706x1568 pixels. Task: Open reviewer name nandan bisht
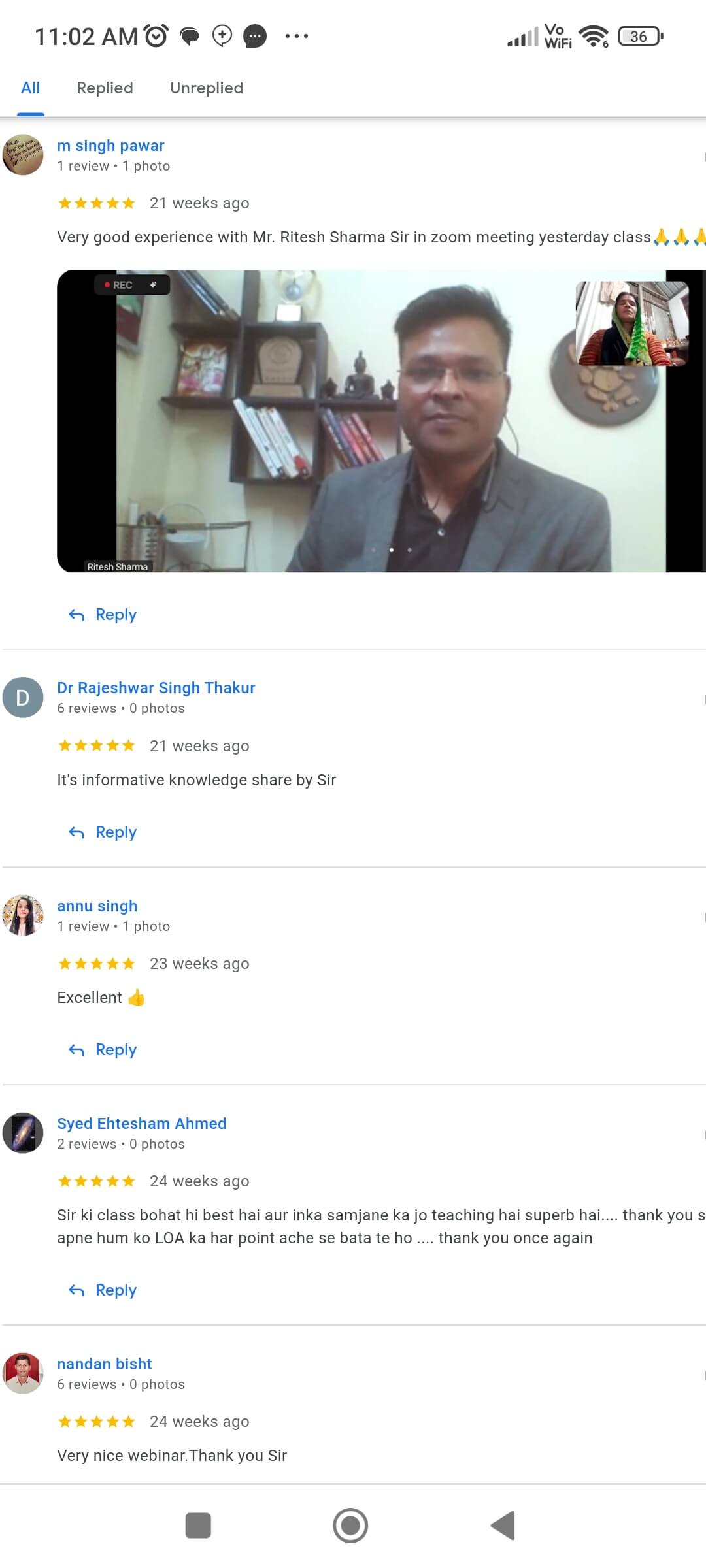104,1364
